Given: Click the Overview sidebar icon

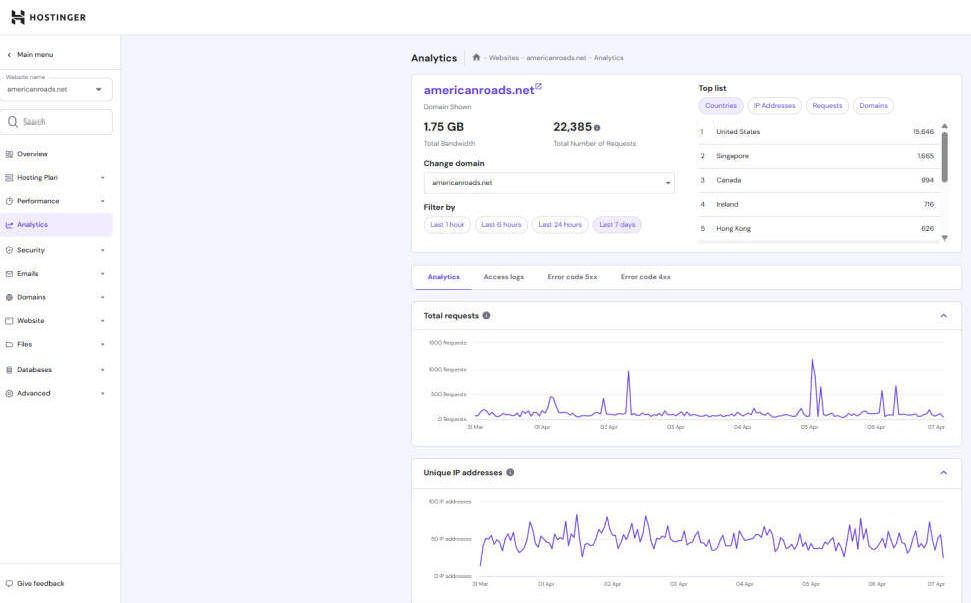Looking at the screenshot, I should [x=9, y=154].
